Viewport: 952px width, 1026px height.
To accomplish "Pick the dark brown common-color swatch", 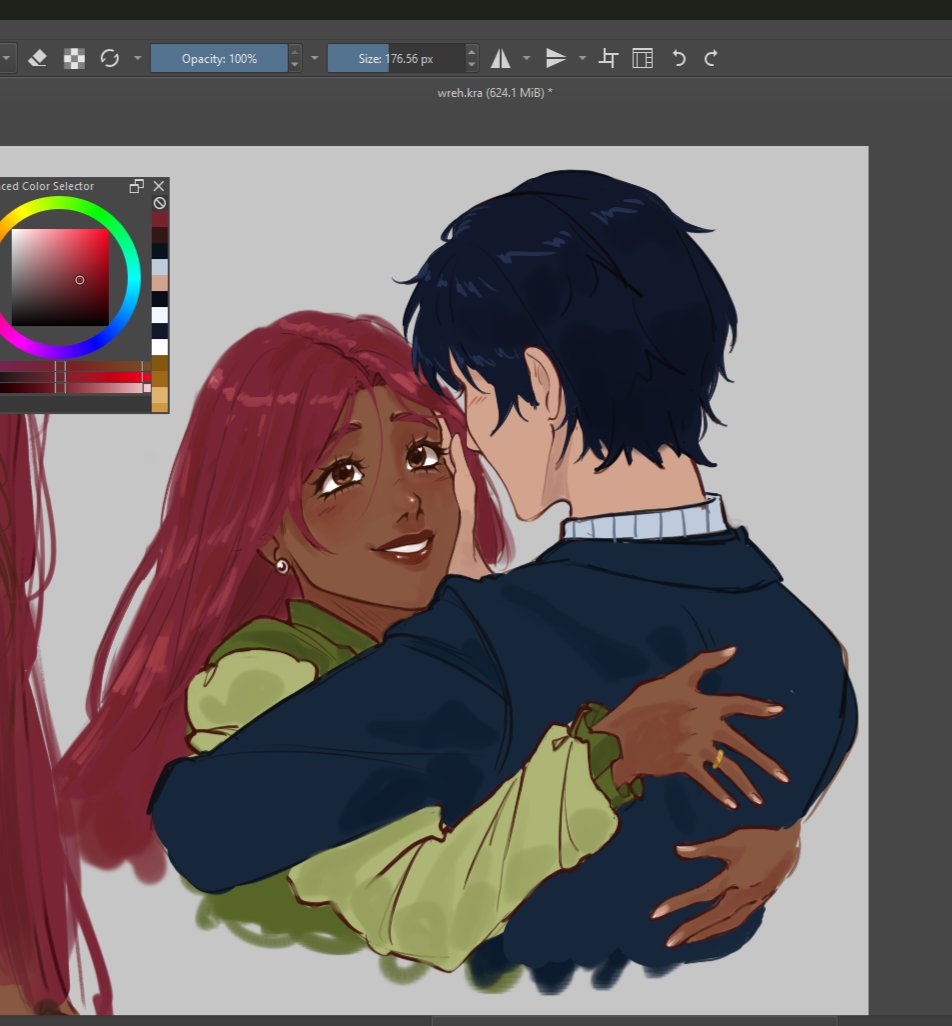I will (x=160, y=364).
